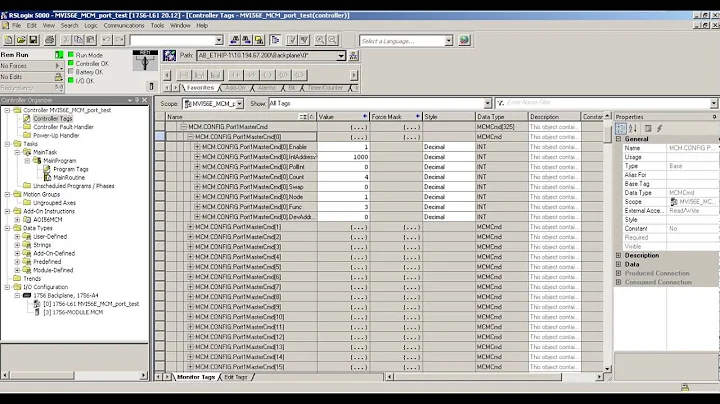Click the controller keyswitch graphic

coord(145,60)
